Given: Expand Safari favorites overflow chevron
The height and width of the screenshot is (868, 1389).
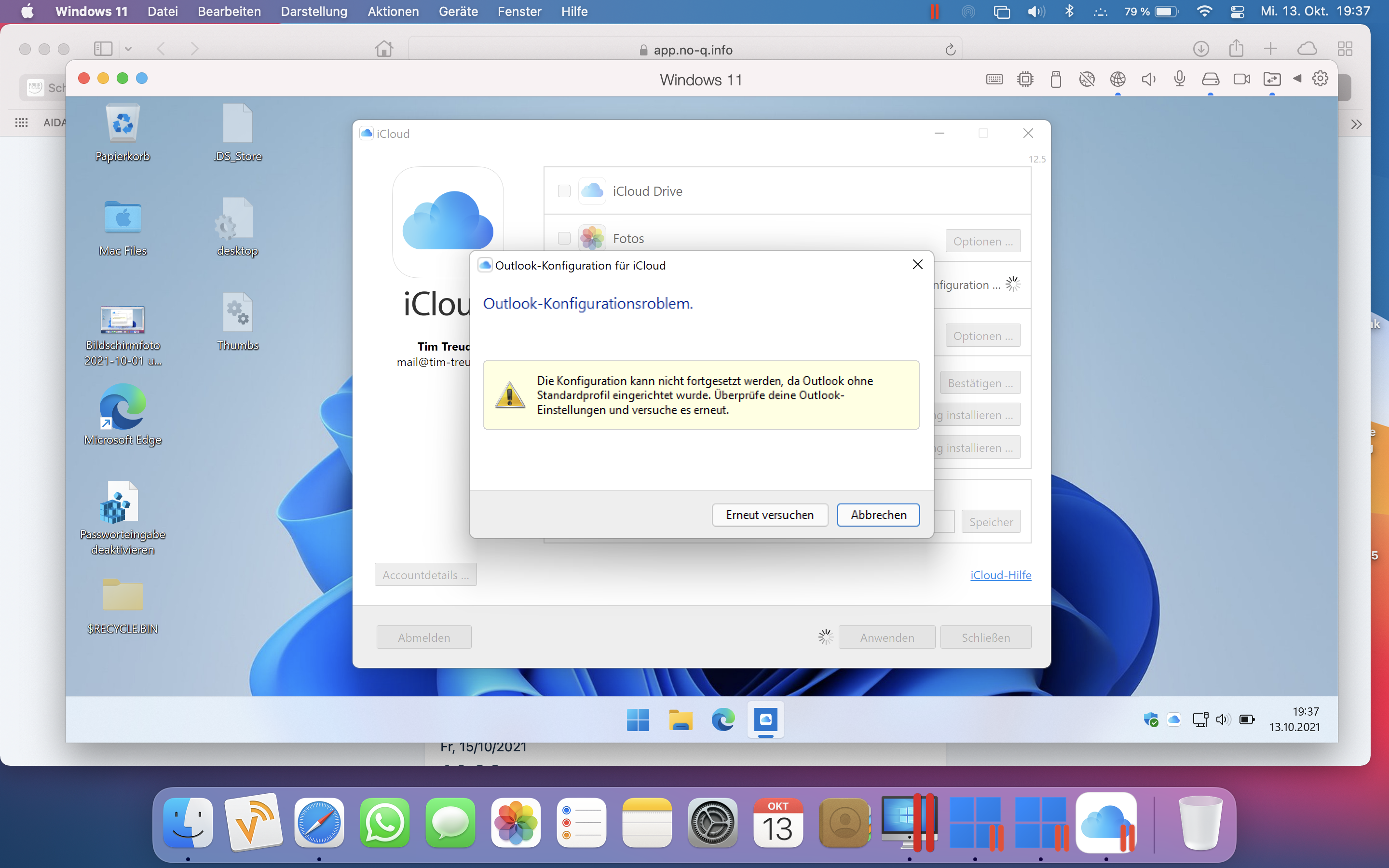Looking at the screenshot, I should 1356,124.
